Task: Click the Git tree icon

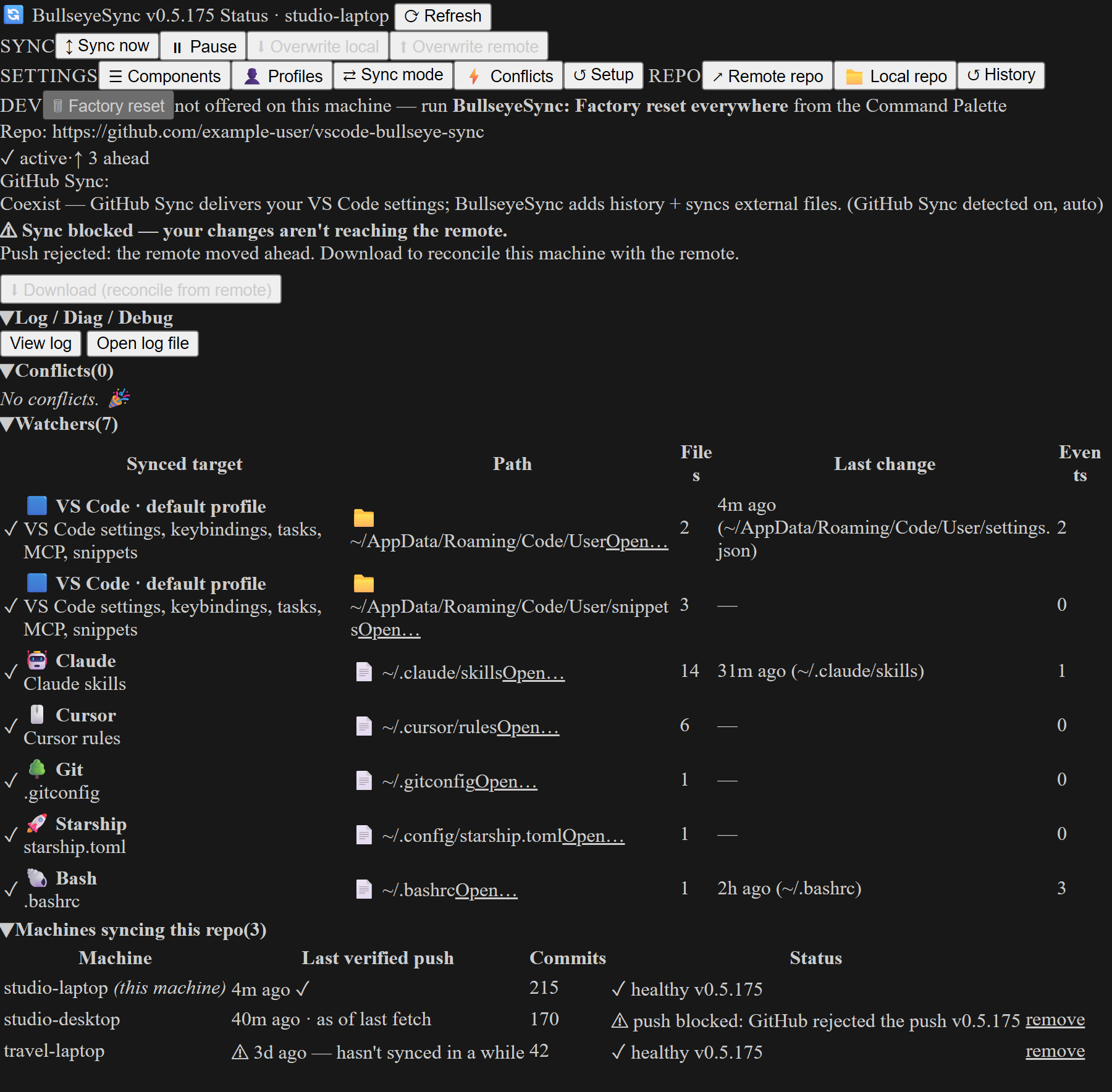Action: (x=37, y=768)
